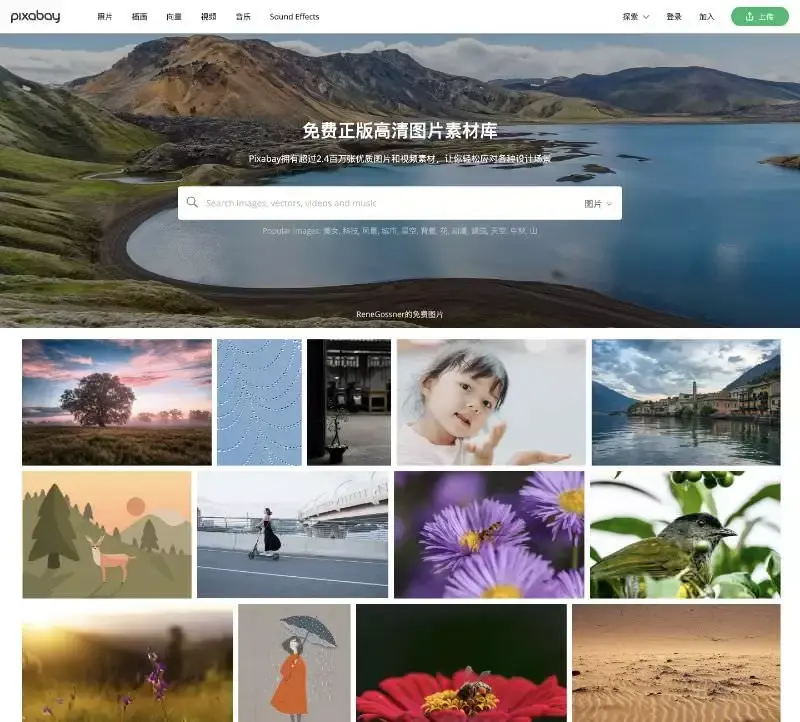Open the pink sunset tree photo
Viewport: 800px width, 722px height.
tap(116, 402)
